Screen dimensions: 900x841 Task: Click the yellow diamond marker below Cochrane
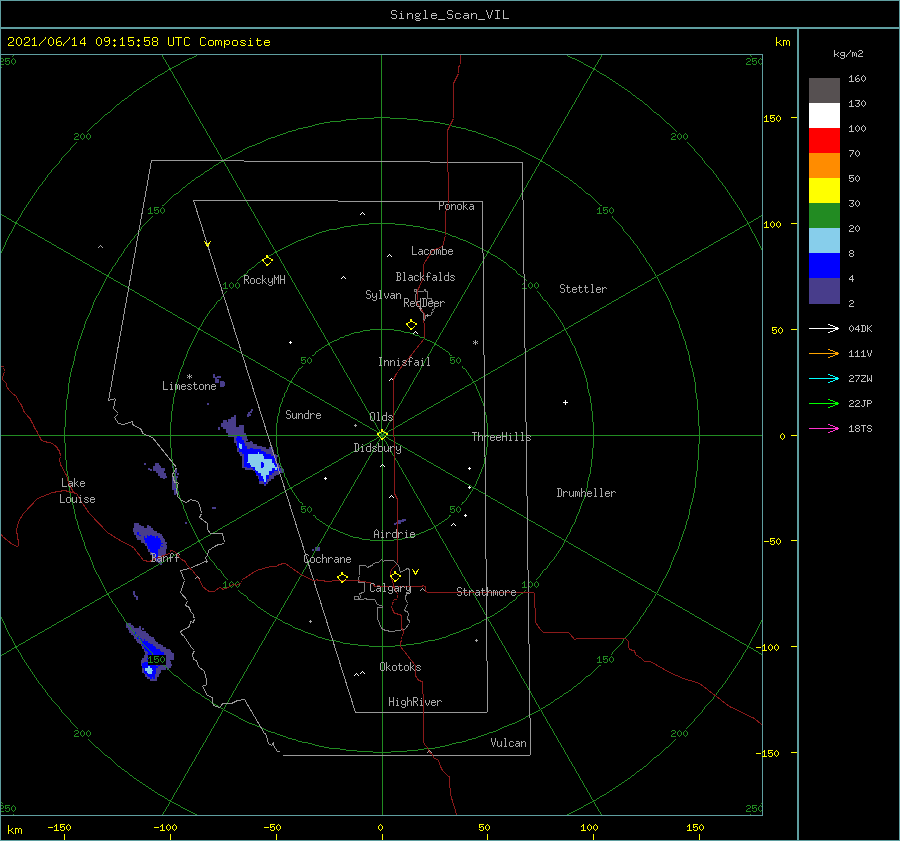(x=343, y=578)
